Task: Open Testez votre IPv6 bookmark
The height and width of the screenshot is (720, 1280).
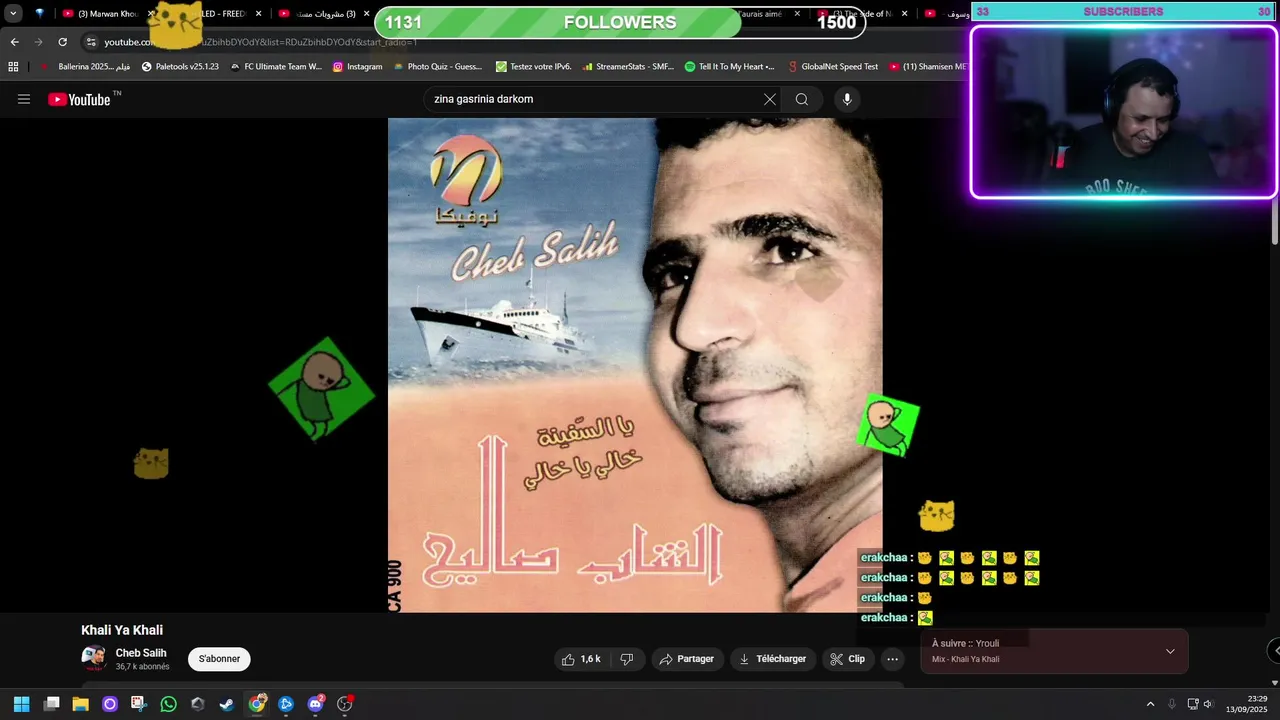Action: pyautogui.click(x=534, y=67)
